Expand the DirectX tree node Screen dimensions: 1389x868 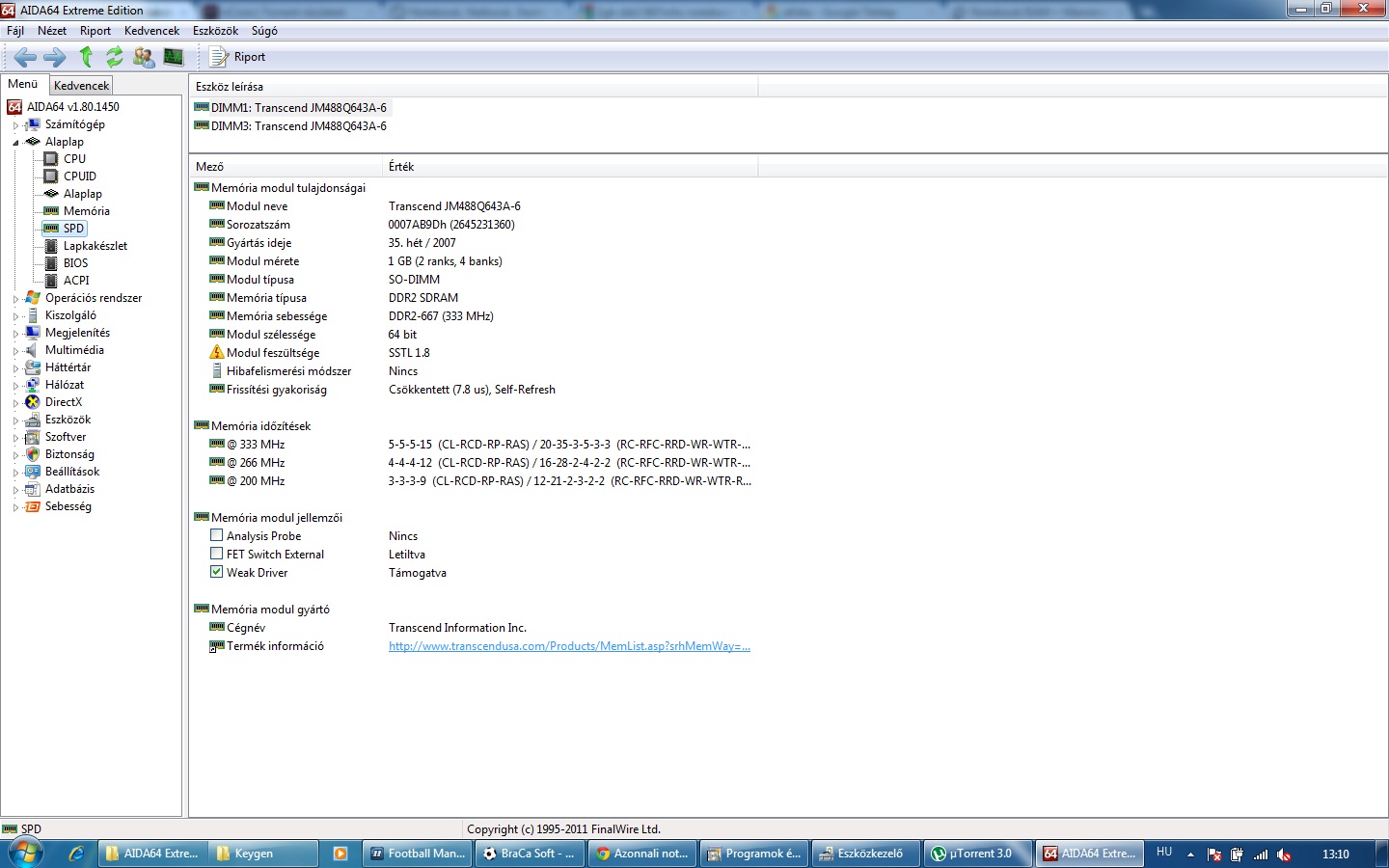coord(15,403)
